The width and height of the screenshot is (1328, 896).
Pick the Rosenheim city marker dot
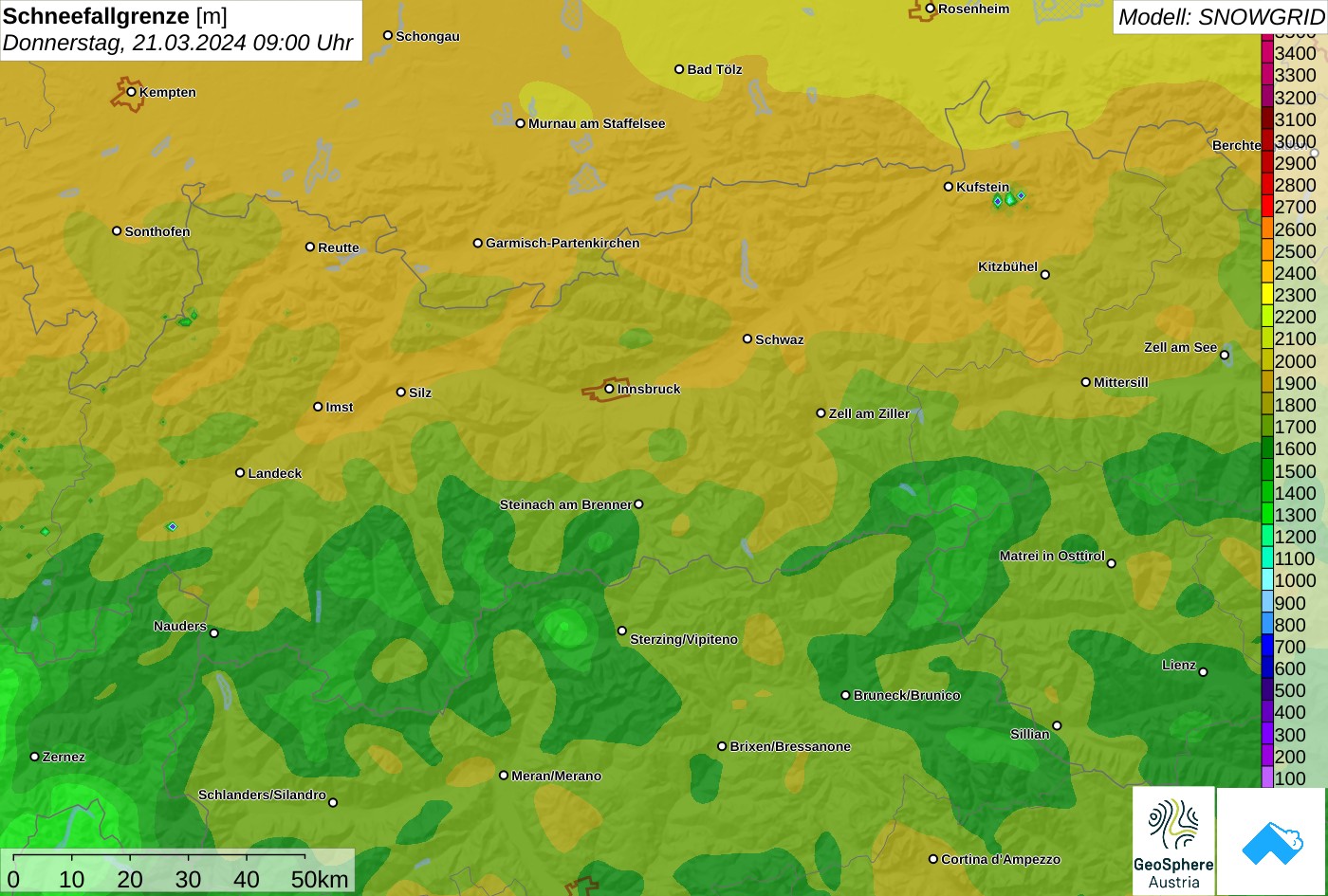point(931,9)
